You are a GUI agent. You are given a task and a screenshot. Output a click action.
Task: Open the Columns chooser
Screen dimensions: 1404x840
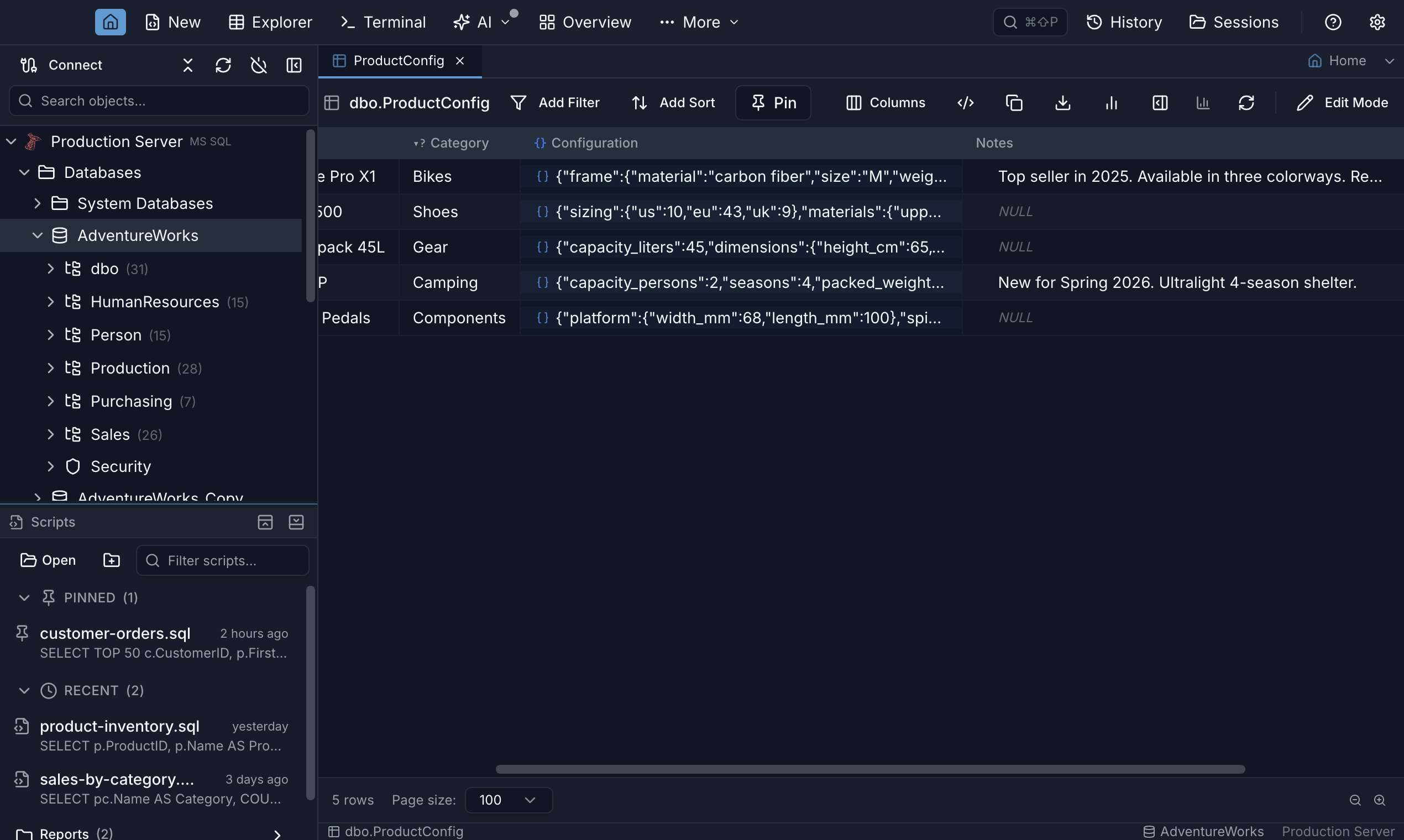(x=886, y=102)
